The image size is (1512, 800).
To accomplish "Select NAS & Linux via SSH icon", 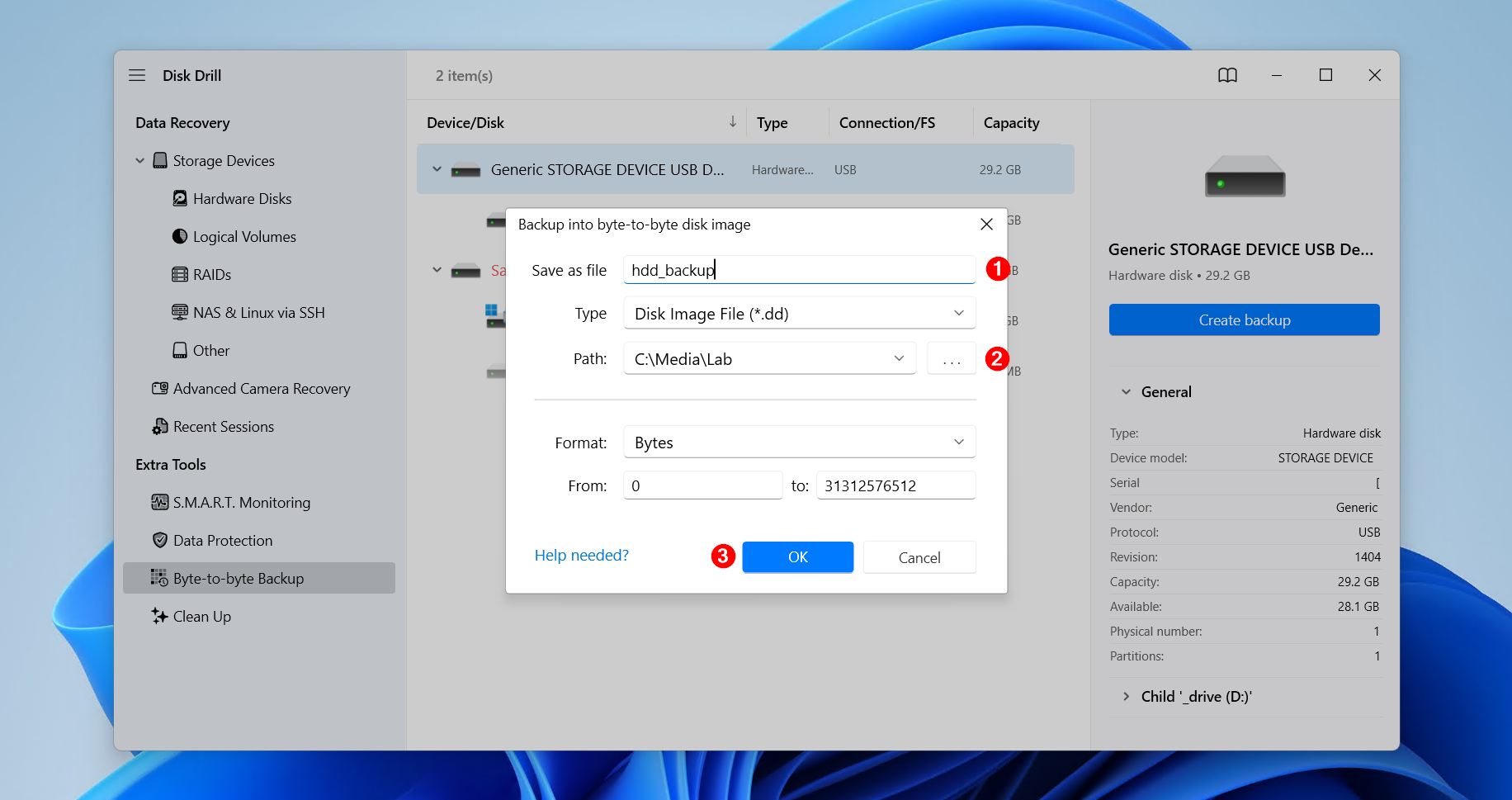I will tap(179, 313).
